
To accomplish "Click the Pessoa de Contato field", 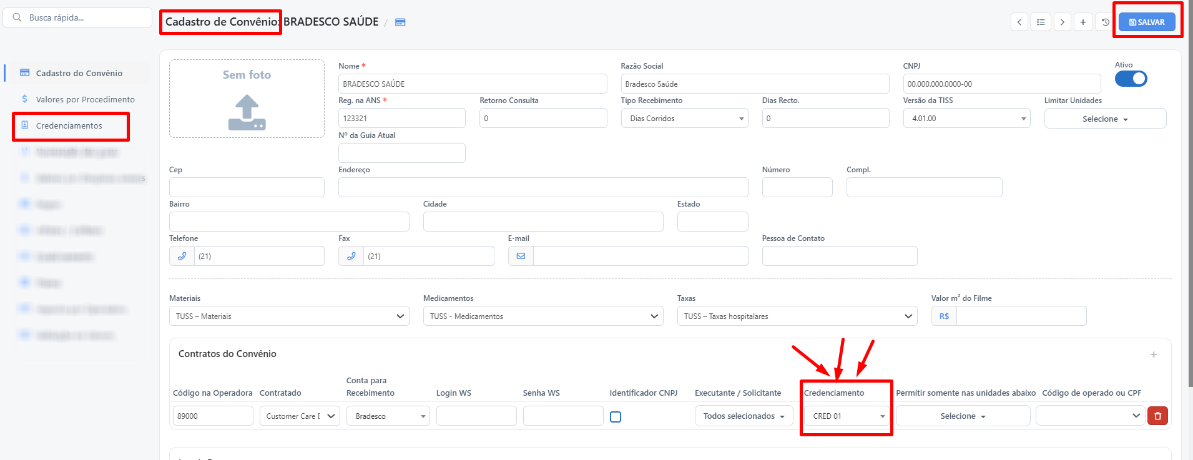I will [x=840, y=256].
